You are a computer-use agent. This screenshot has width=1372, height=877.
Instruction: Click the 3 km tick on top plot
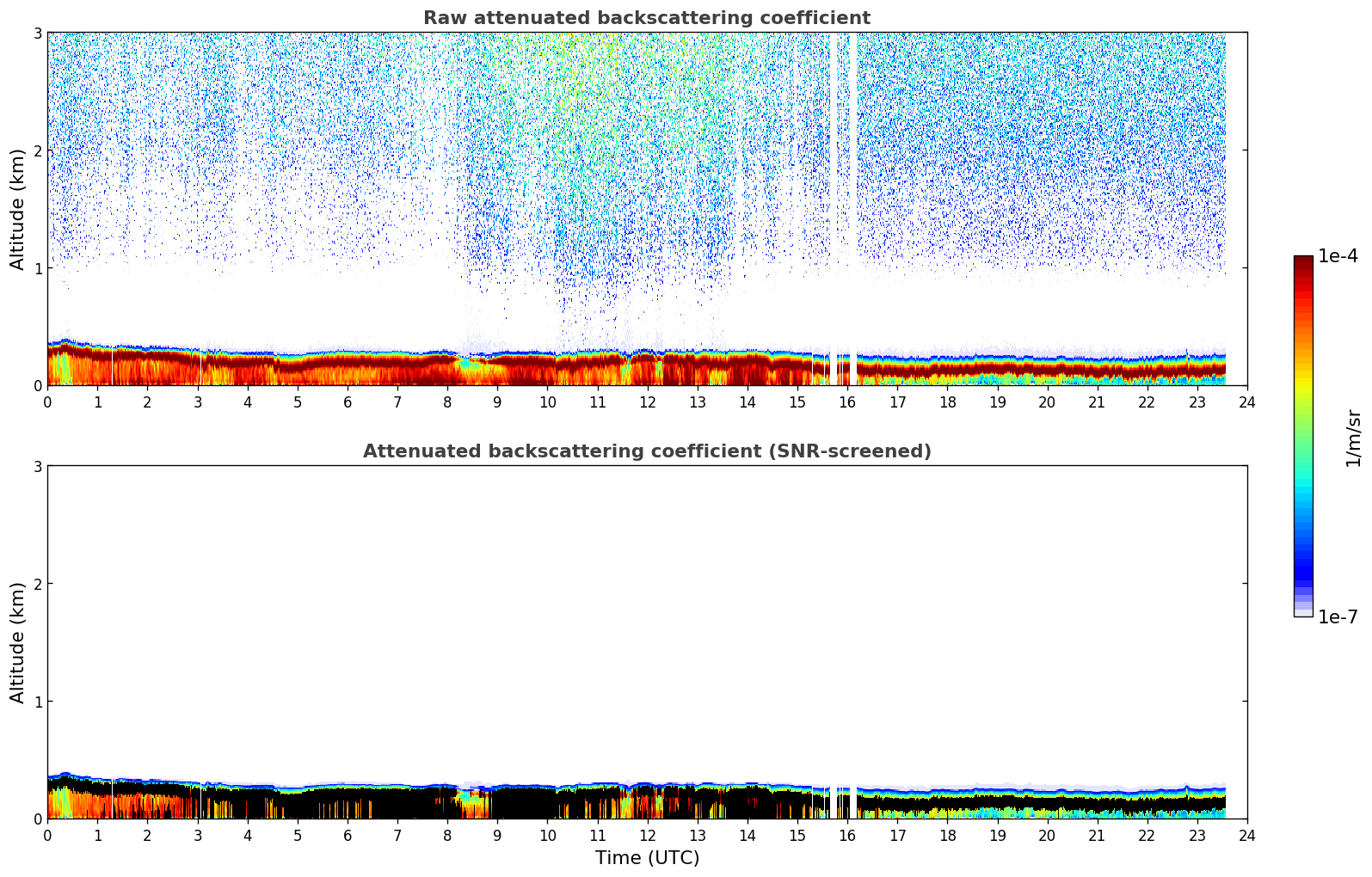(x=37, y=33)
